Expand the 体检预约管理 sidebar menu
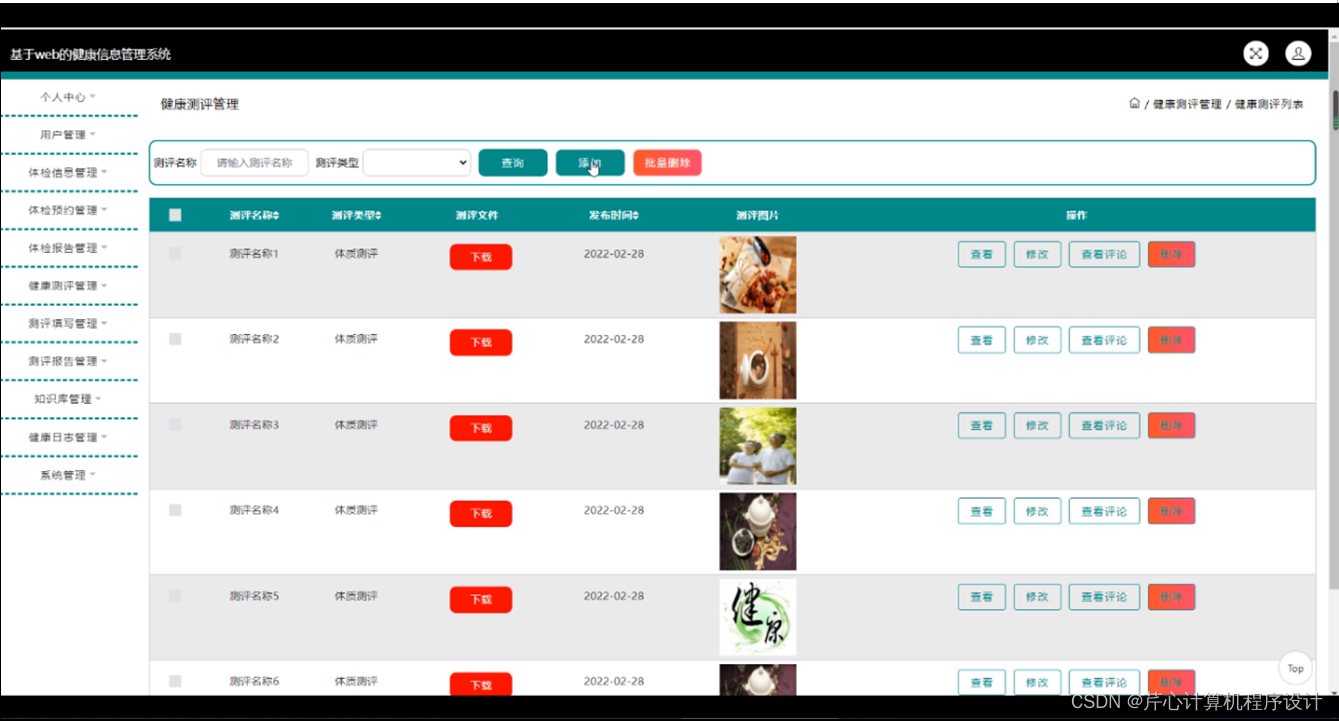This screenshot has width=1339, height=721. tap(68, 211)
